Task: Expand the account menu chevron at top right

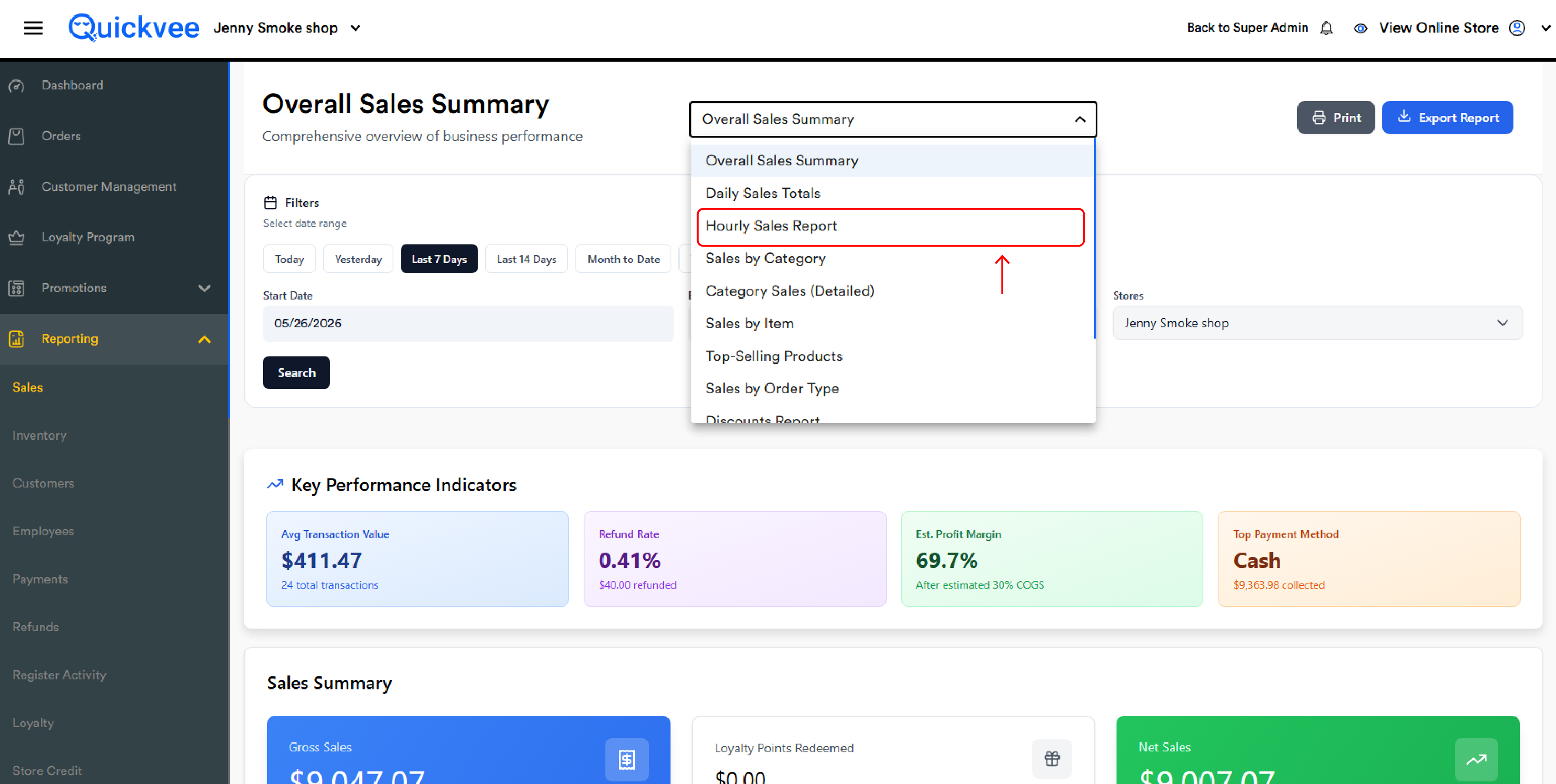Action: [1546, 28]
